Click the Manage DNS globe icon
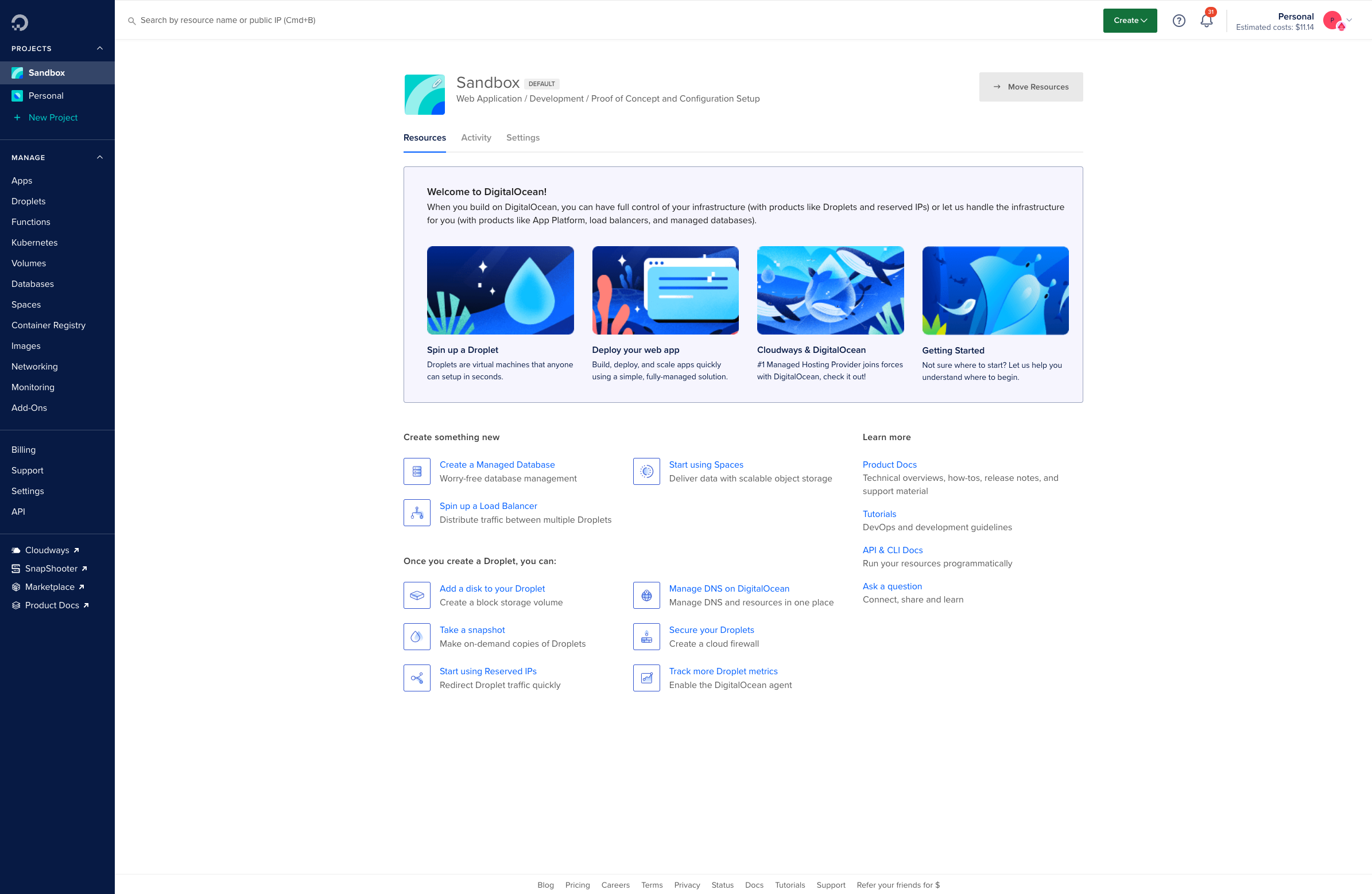This screenshot has width=1372, height=894. click(646, 596)
